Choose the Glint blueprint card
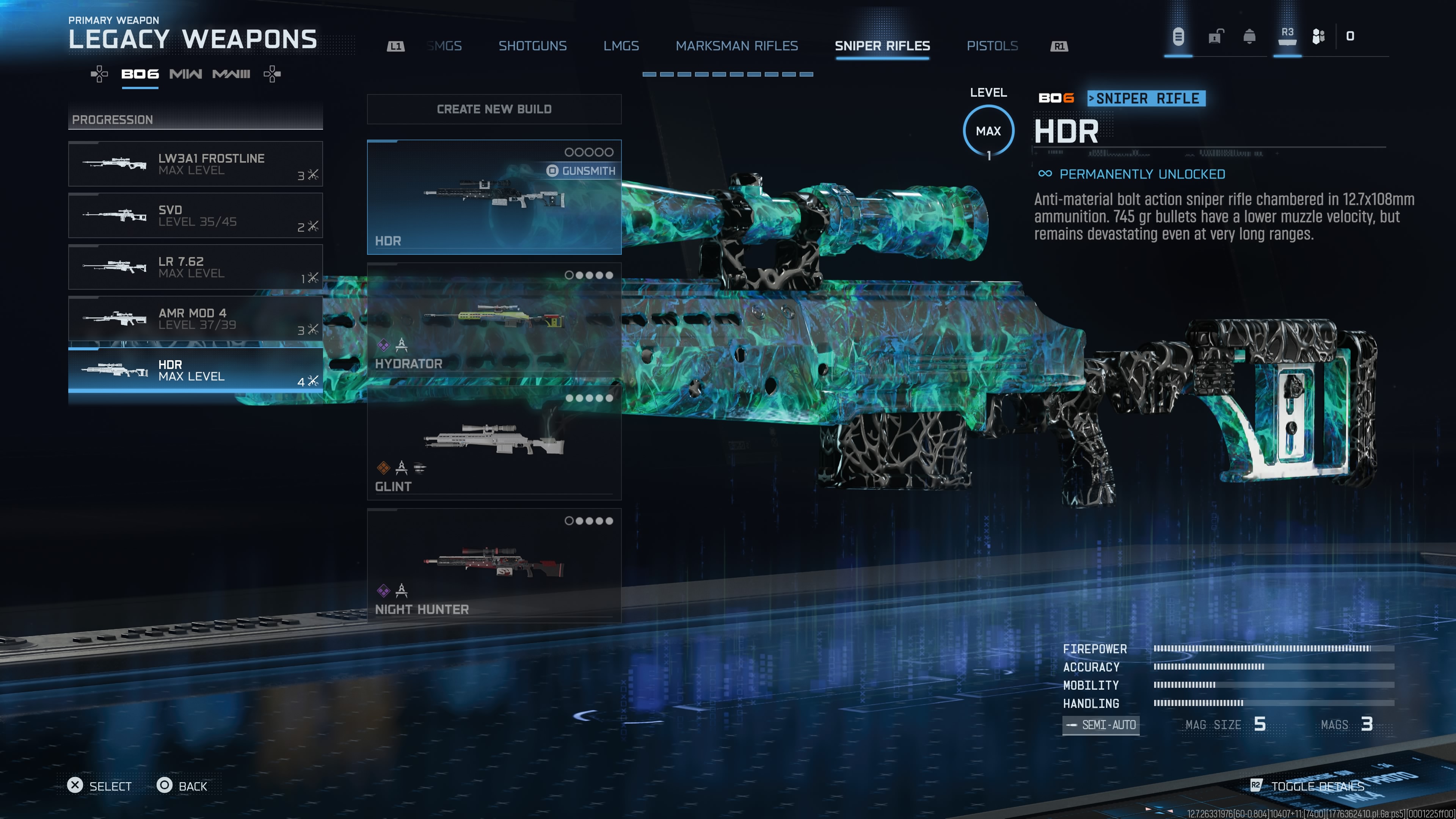The image size is (1456, 819). pyautogui.click(x=494, y=442)
